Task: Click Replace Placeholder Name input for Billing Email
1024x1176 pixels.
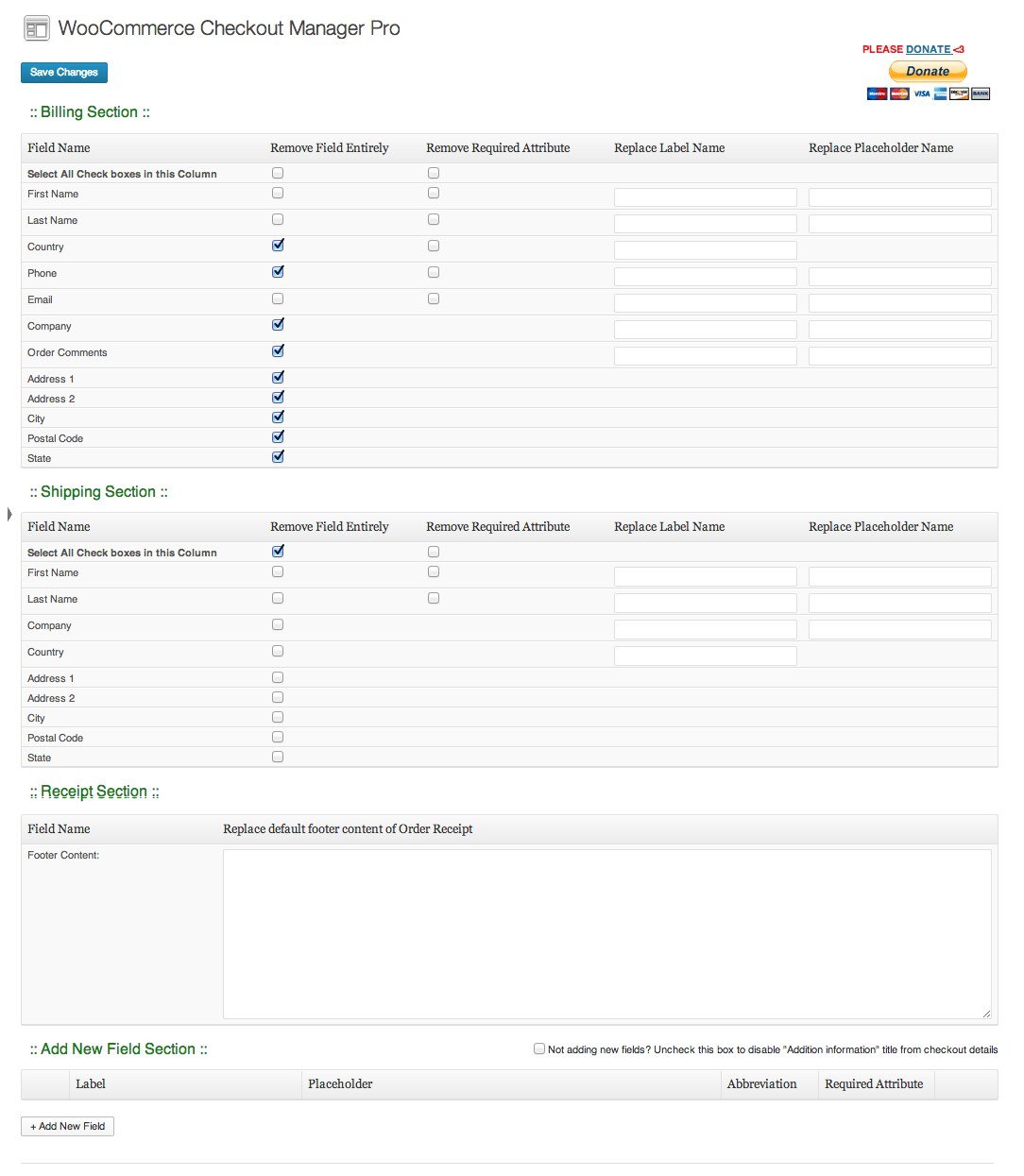Action: [900, 303]
